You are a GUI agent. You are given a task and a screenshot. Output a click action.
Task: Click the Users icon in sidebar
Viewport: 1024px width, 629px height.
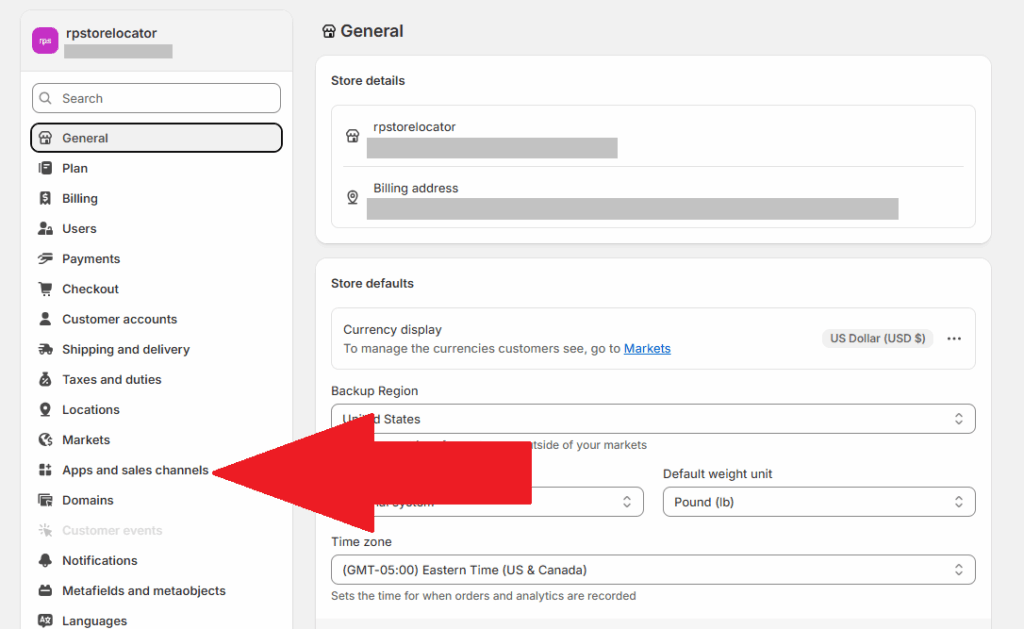pos(45,229)
